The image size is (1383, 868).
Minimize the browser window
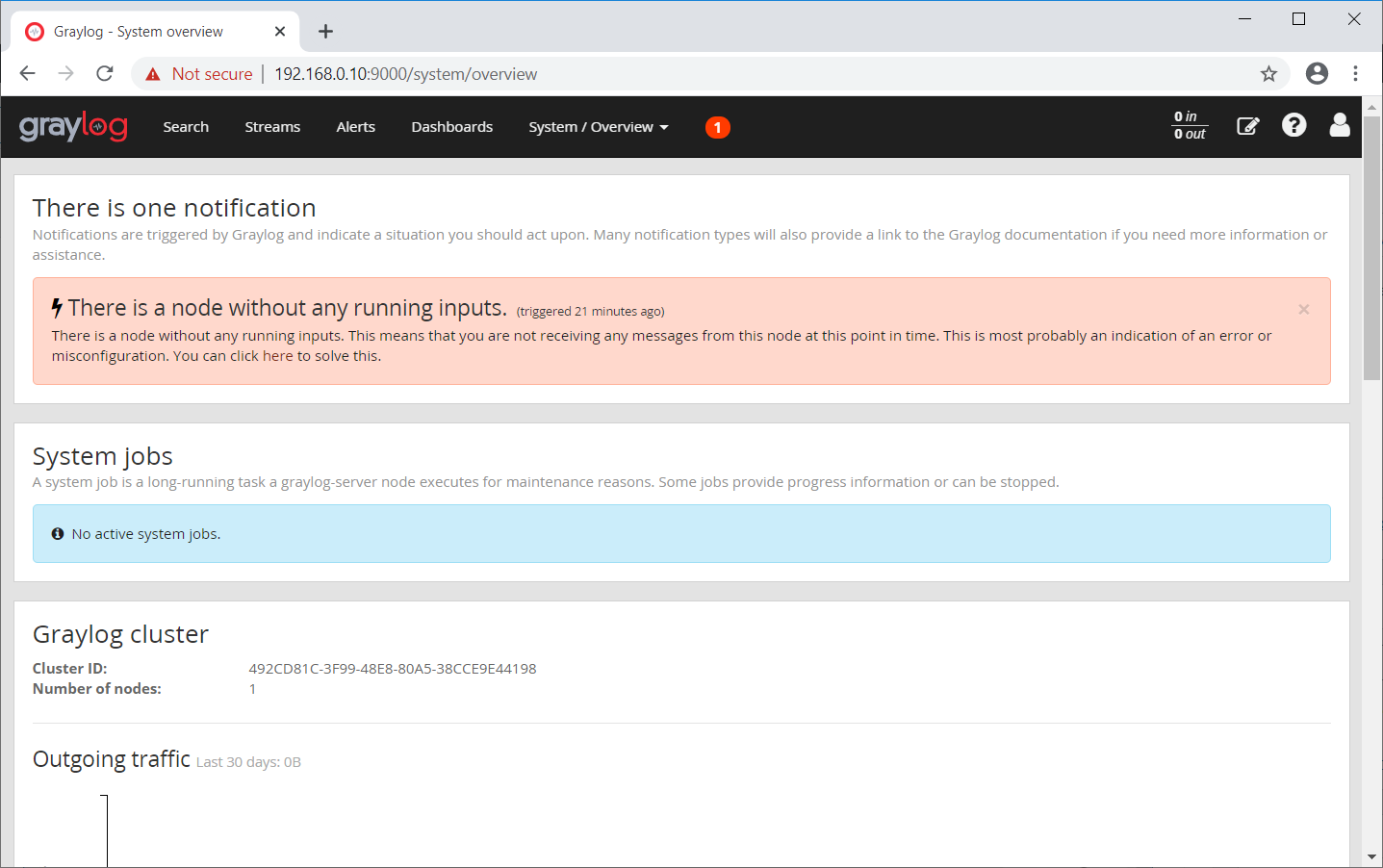pyautogui.click(x=1244, y=19)
